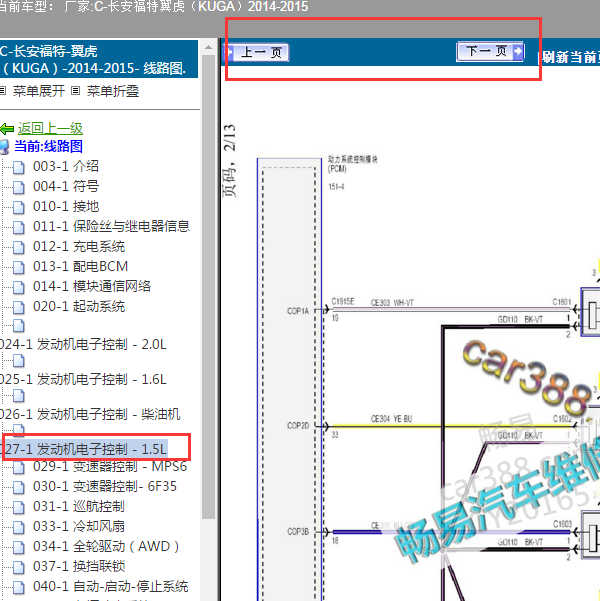Viewport: 600px width, 601px height.
Task: Go to next page with 下一页 button
Action: 490,51
